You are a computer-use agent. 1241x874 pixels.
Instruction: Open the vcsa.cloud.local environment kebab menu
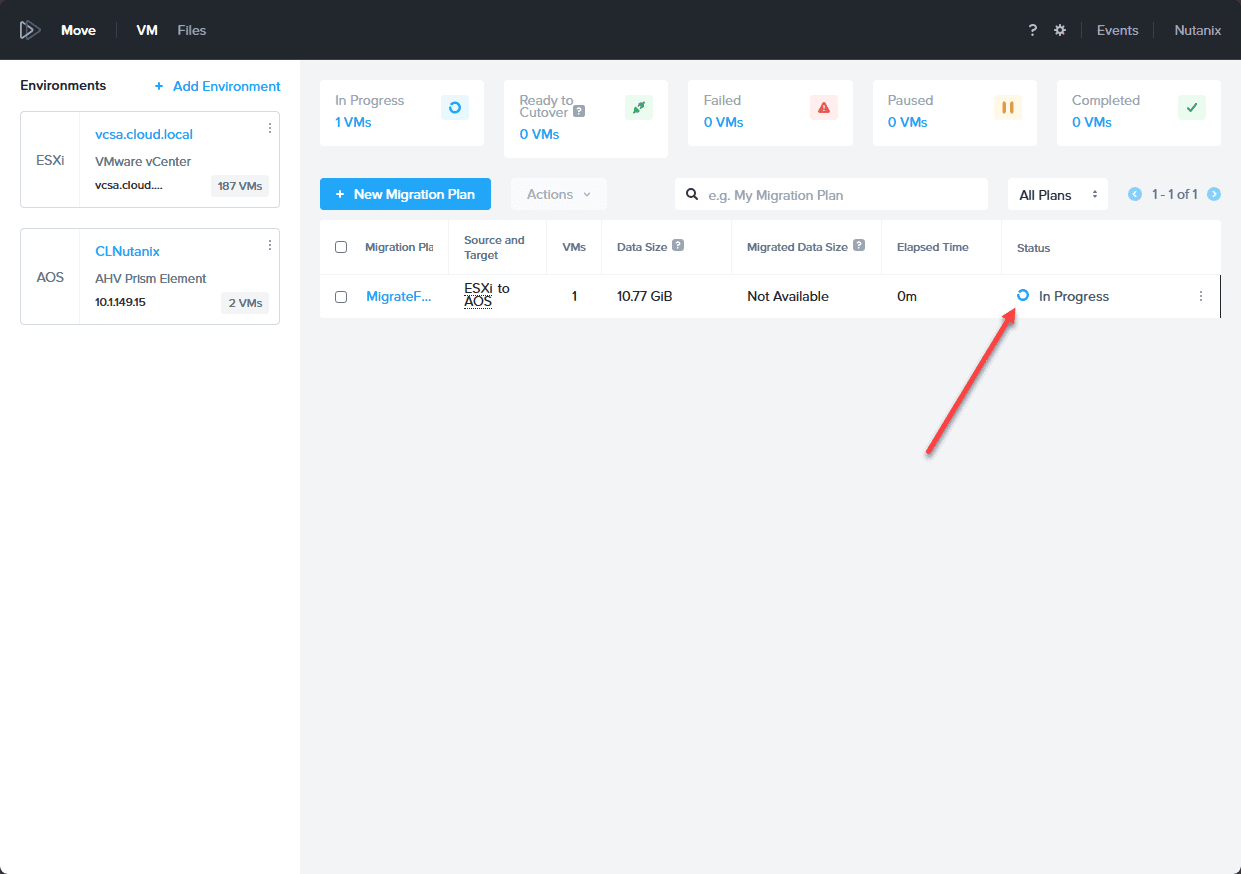(x=270, y=128)
